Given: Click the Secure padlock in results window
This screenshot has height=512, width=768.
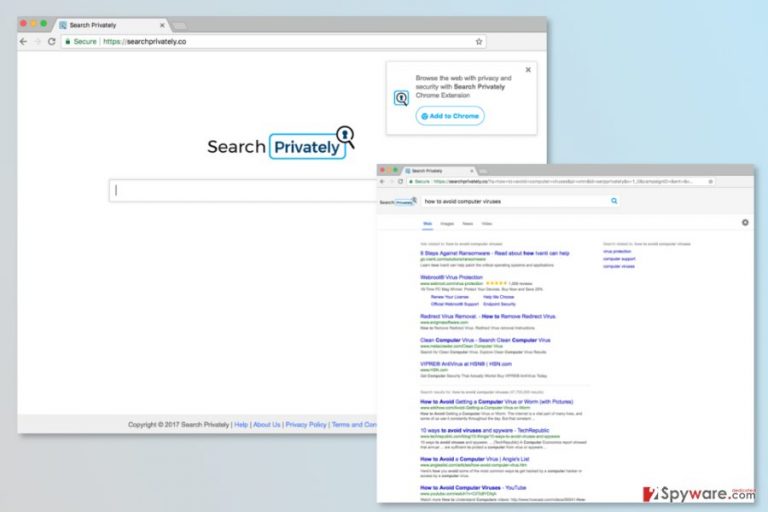Looking at the screenshot, I should coord(411,181).
